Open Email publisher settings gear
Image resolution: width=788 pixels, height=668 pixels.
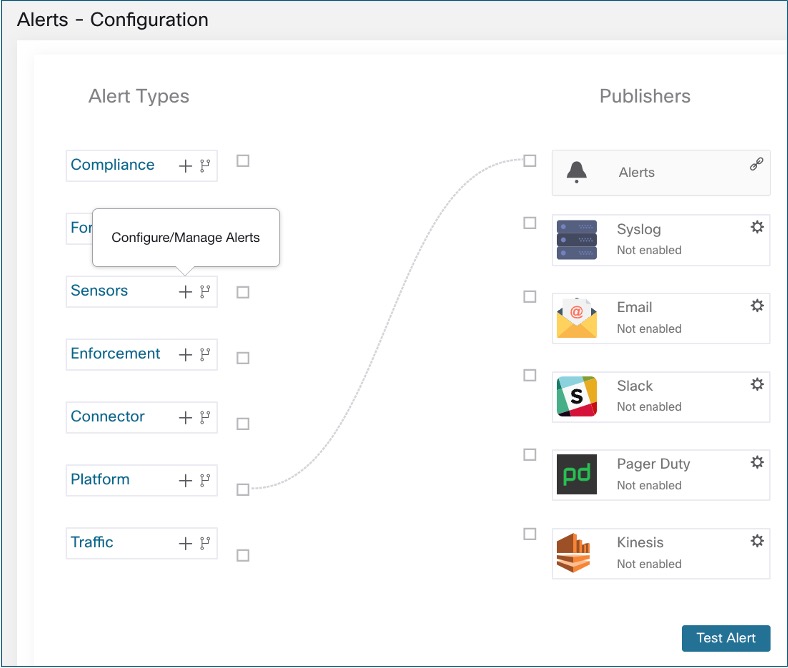click(757, 306)
